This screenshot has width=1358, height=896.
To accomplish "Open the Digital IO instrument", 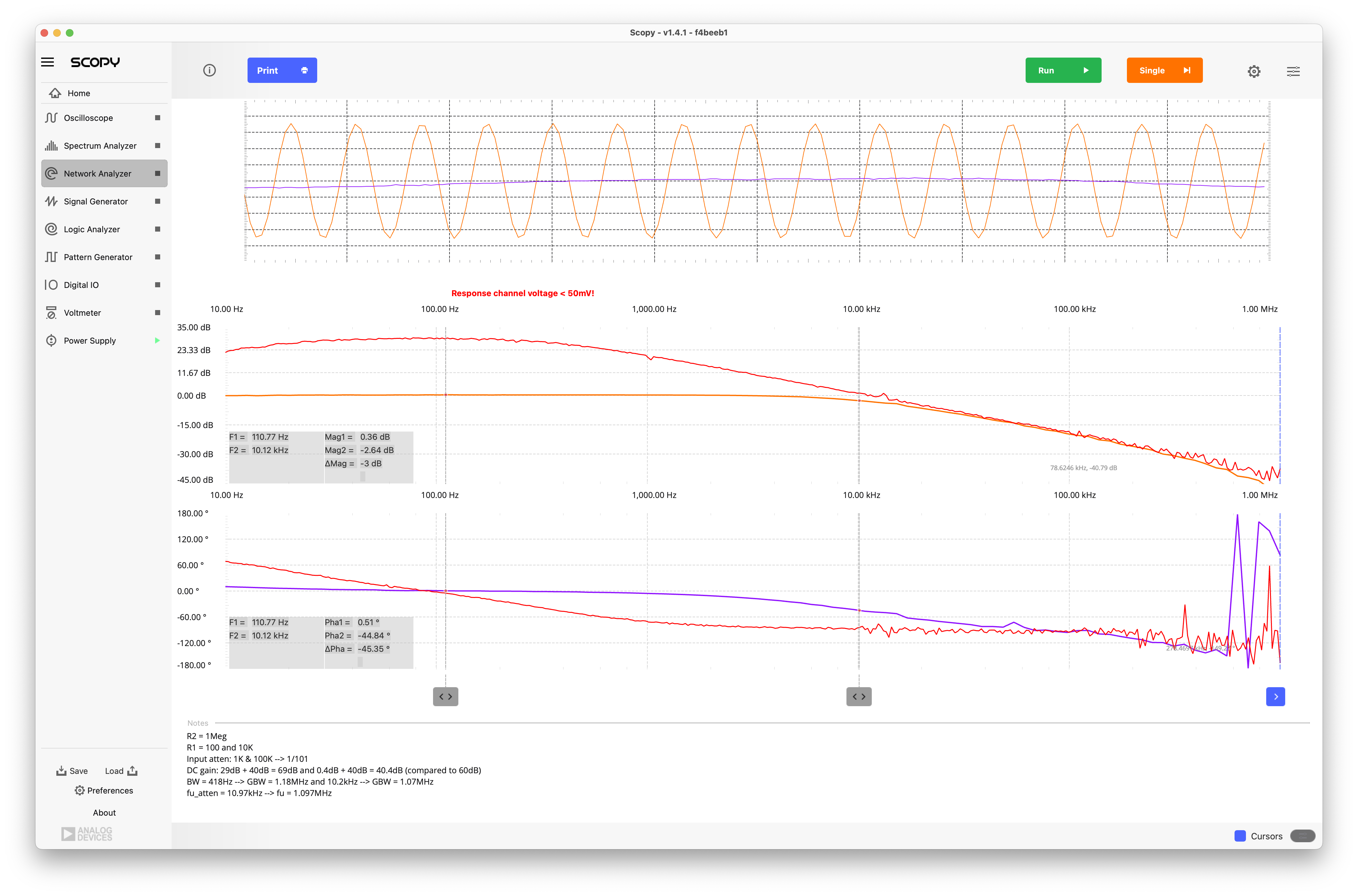I will 104,284.
